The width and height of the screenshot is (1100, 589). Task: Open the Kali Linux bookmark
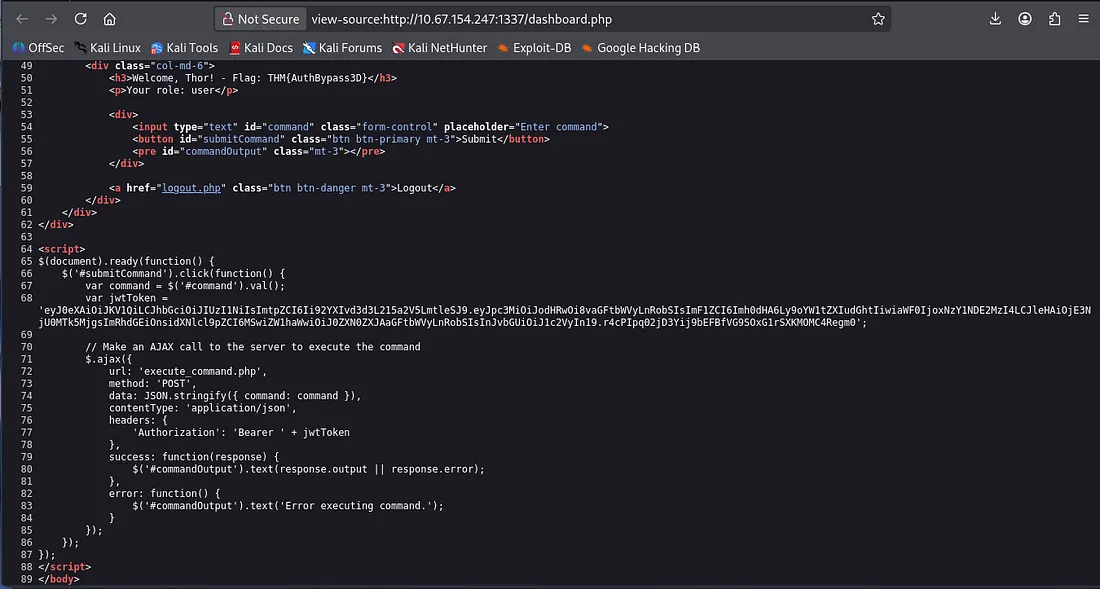click(105, 47)
